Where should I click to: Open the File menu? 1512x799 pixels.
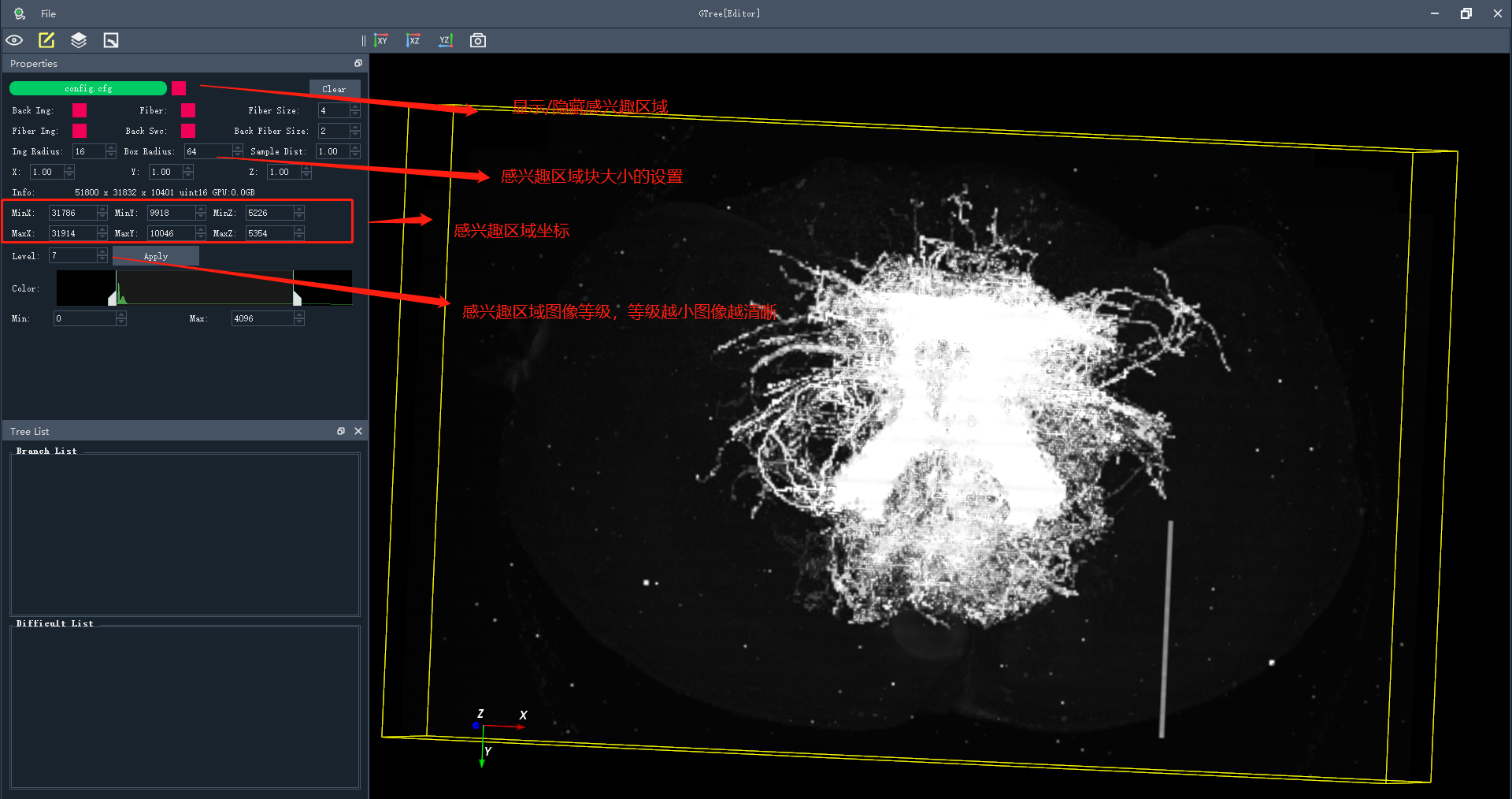click(x=48, y=13)
